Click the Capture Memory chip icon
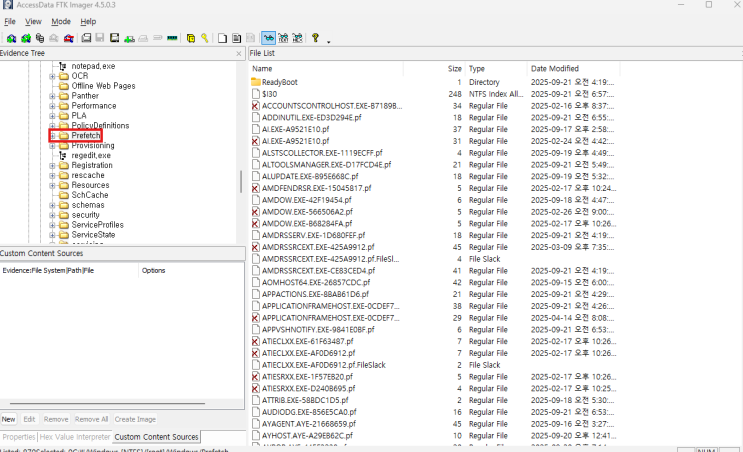This screenshot has height=452, width=743. coord(172,38)
